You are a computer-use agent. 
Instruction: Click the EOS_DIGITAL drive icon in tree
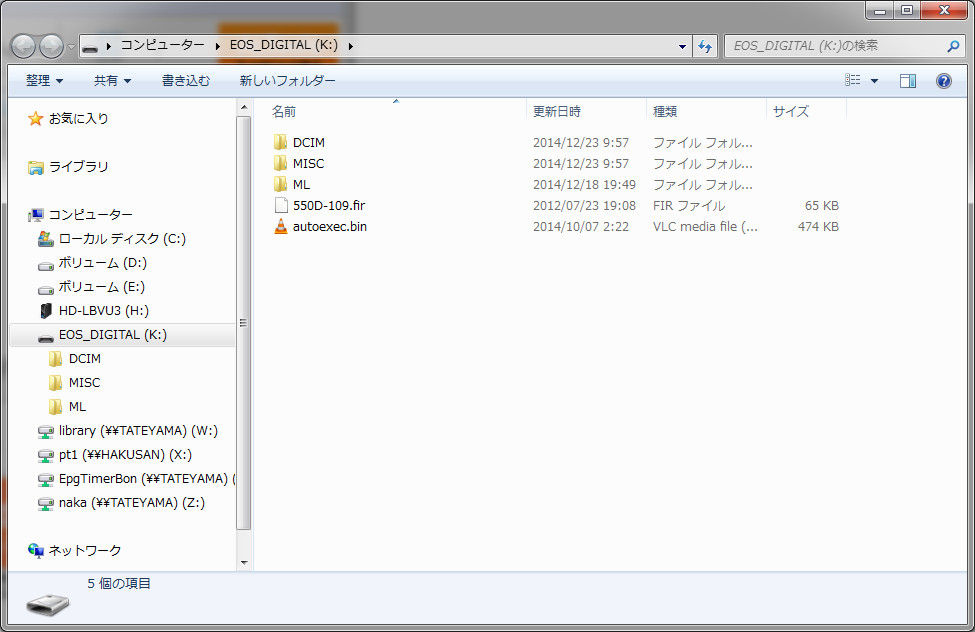[x=45, y=338]
